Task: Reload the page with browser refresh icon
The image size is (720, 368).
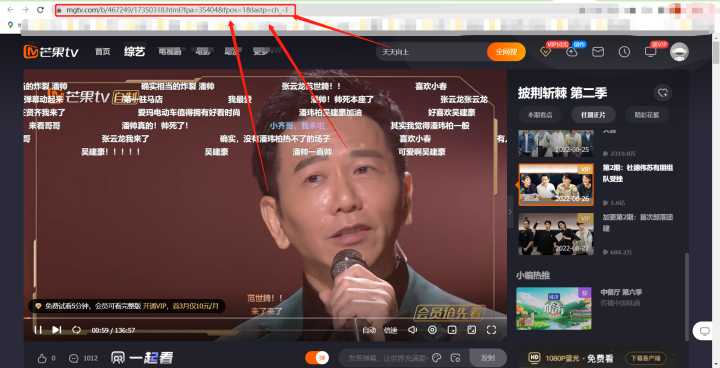Action: [x=40, y=10]
